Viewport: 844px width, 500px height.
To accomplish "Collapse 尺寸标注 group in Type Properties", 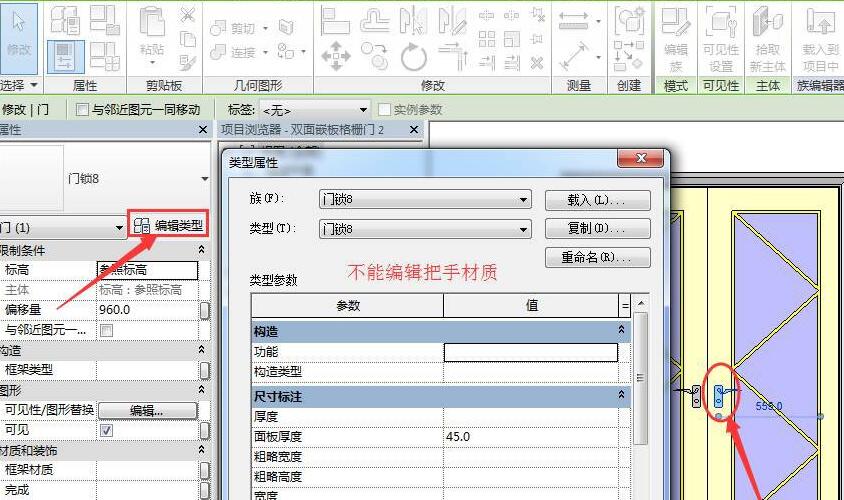I will (621, 395).
